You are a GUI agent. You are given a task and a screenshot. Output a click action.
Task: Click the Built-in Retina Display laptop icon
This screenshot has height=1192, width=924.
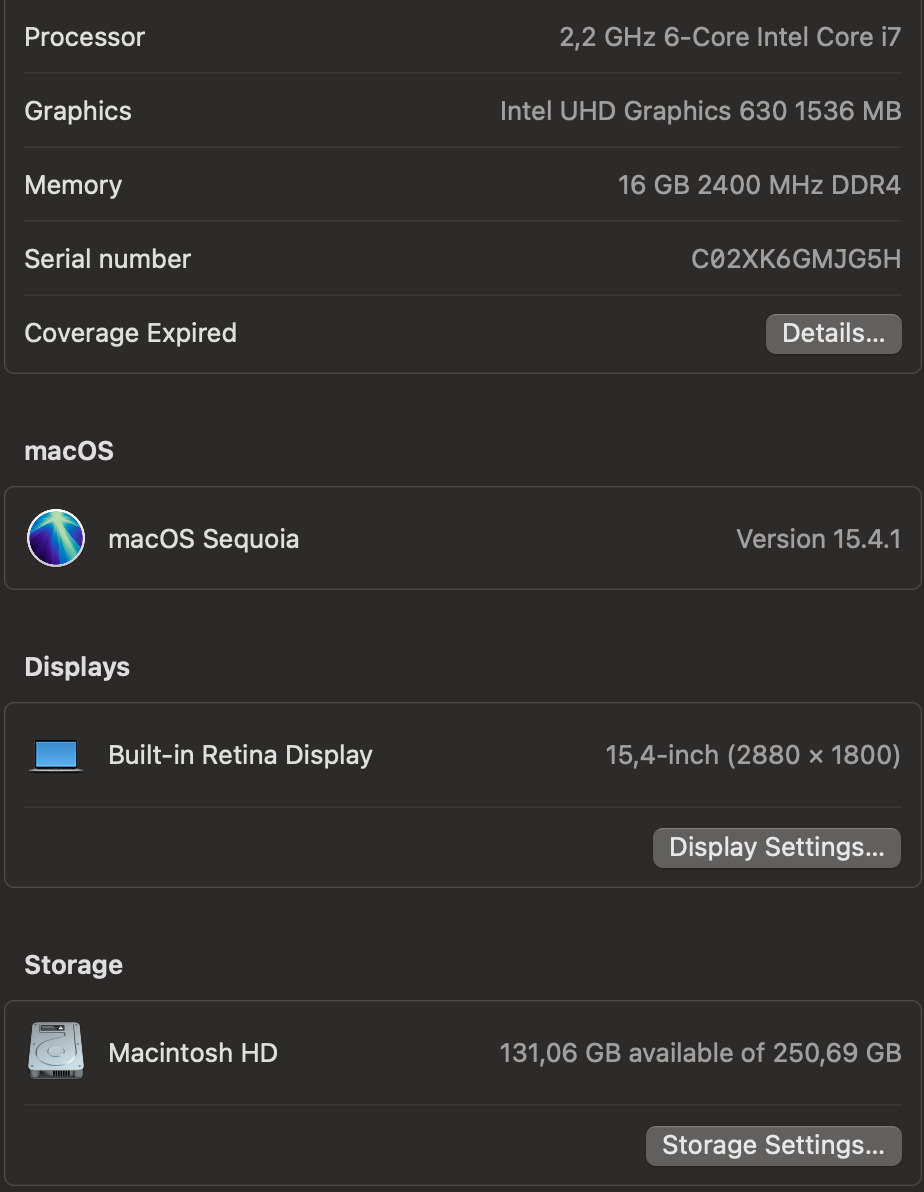click(x=56, y=755)
